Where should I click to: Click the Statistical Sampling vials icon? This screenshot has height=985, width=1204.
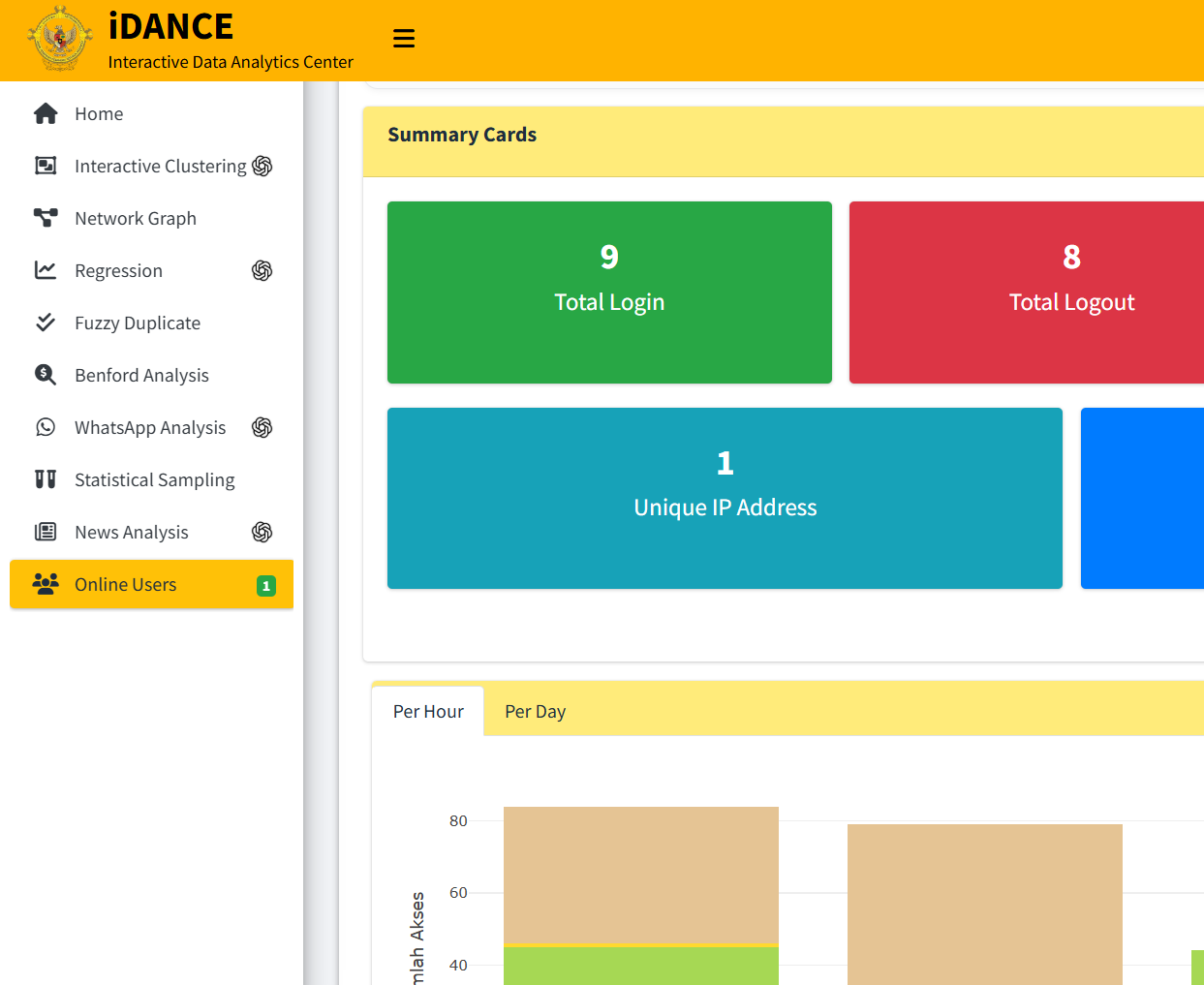click(46, 480)
